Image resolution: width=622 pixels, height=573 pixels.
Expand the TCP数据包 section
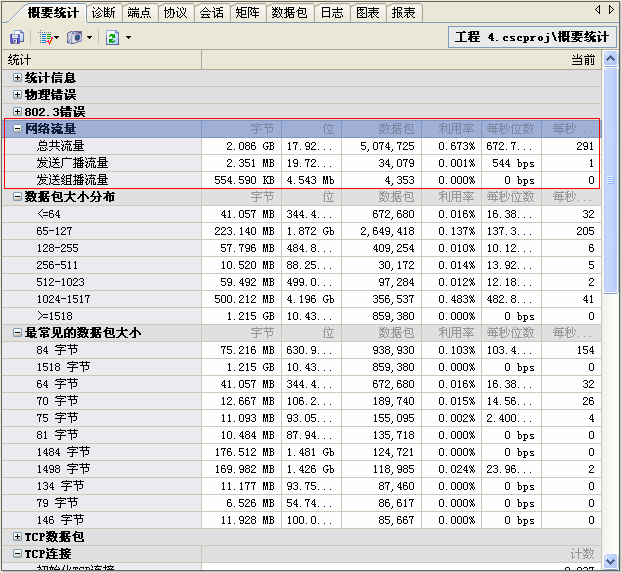(x=17, y=536)
